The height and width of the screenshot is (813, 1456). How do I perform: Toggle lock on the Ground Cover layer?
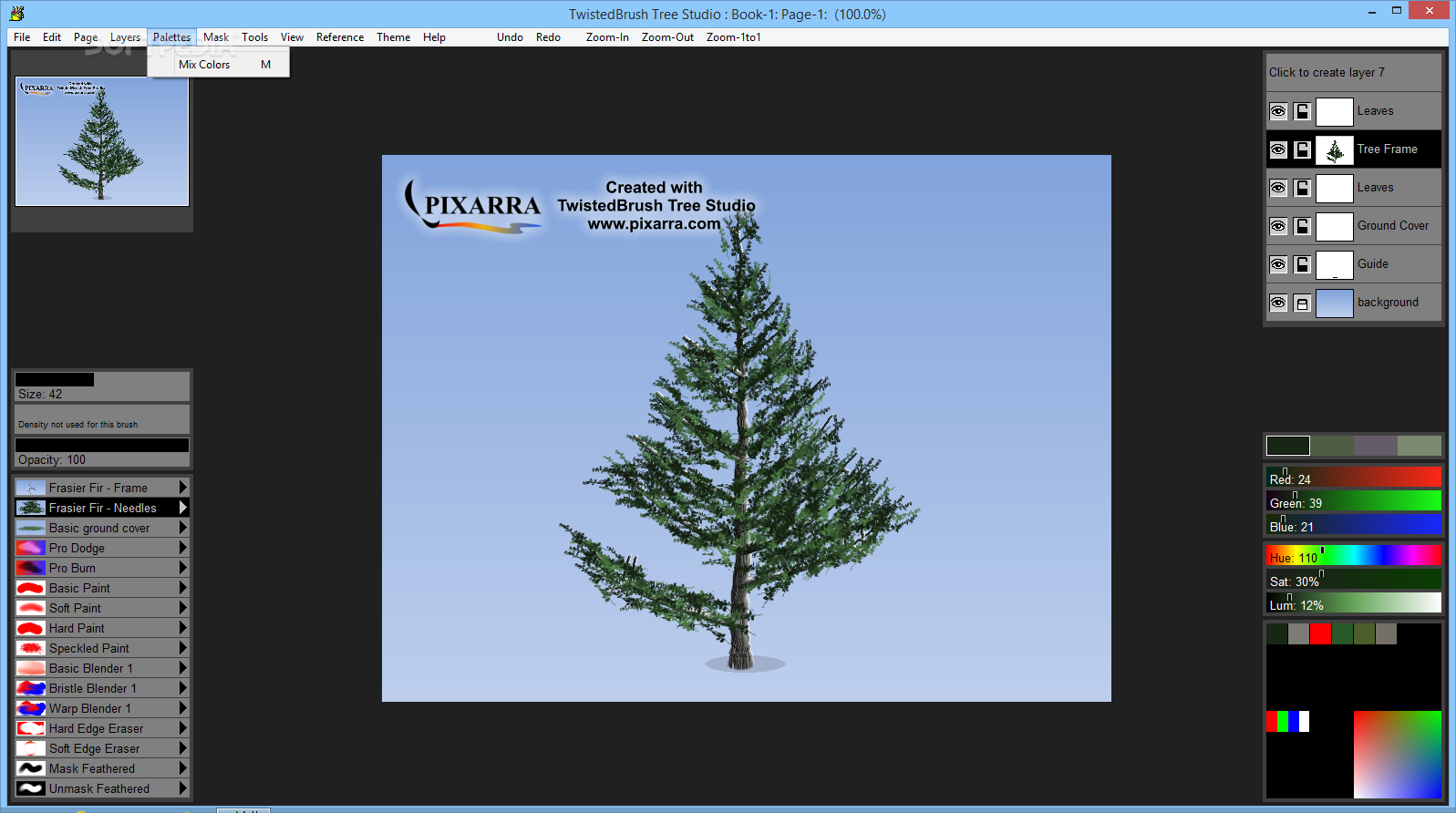tap(1303, 226)
